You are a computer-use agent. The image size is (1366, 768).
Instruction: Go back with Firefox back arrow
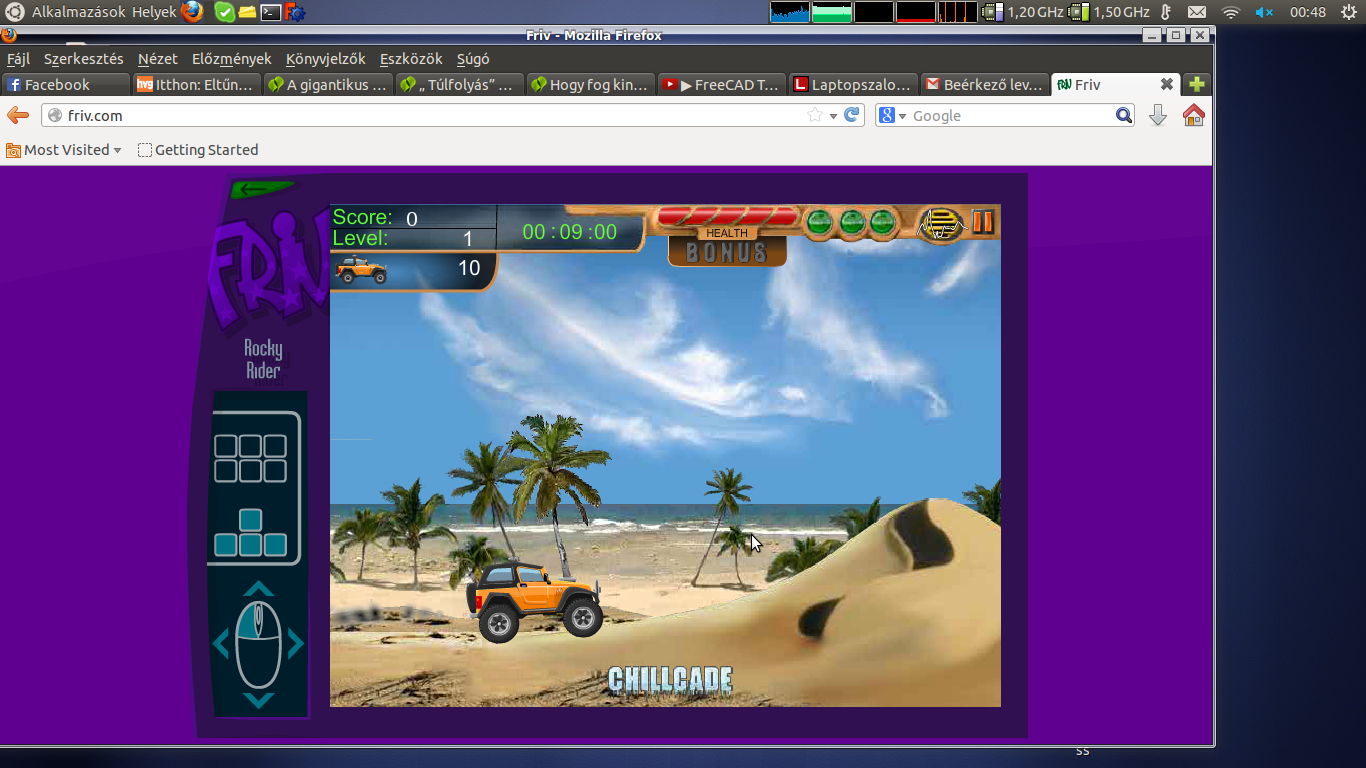coord(17,115)
